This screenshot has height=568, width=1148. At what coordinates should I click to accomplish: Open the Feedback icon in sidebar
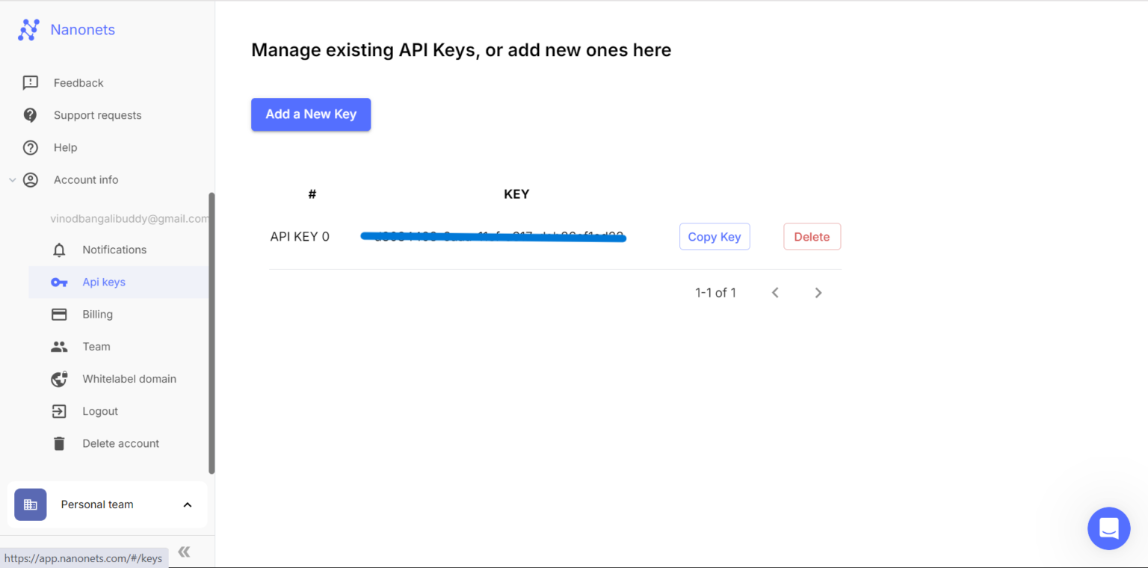(x=31, y=83)
